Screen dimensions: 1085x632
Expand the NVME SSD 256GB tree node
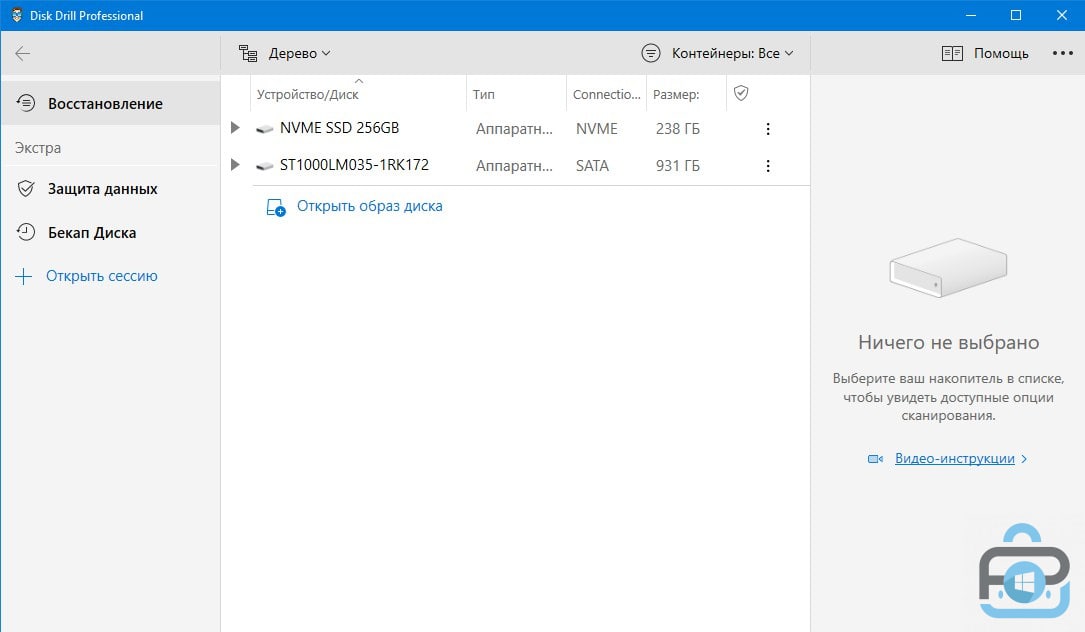click(x=235, y=128)
